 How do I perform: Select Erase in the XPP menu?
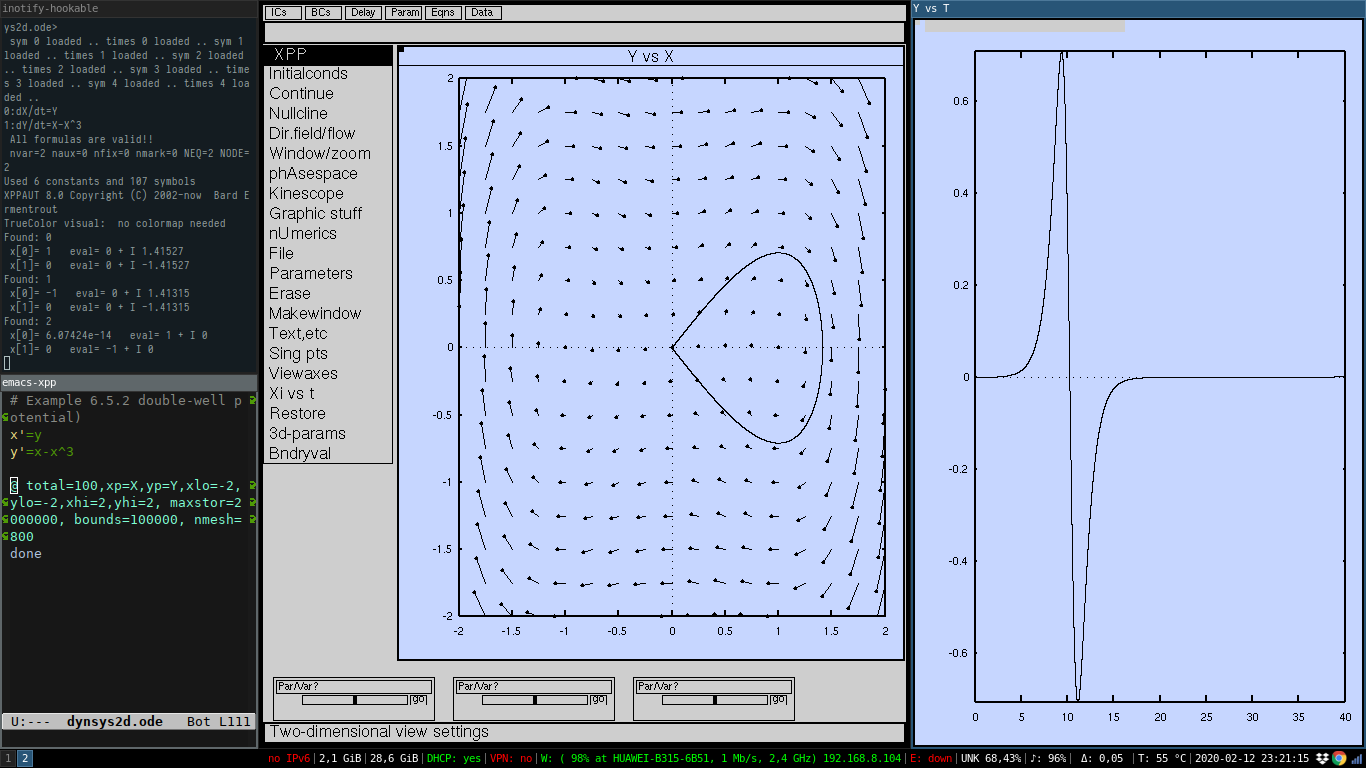(x=328, y=294)
